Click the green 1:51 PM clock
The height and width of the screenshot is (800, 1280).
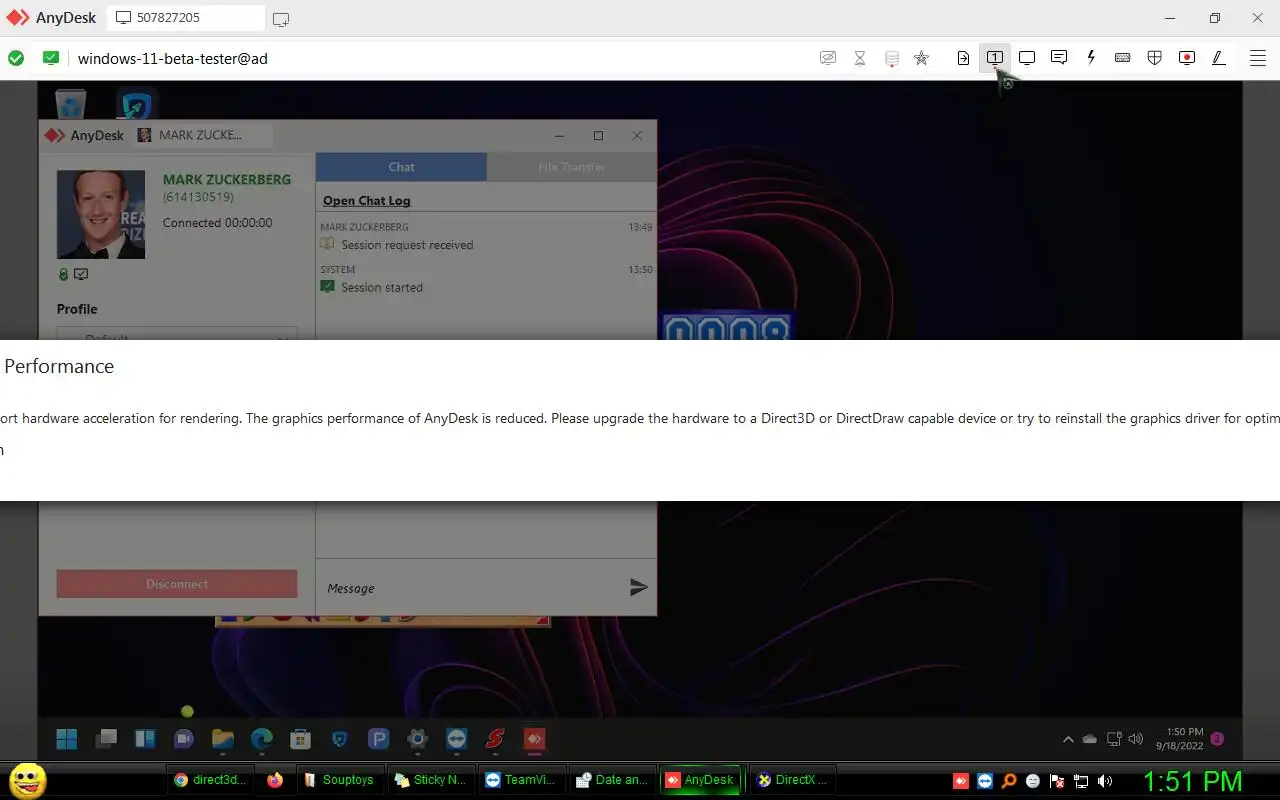pos(1193,781)
